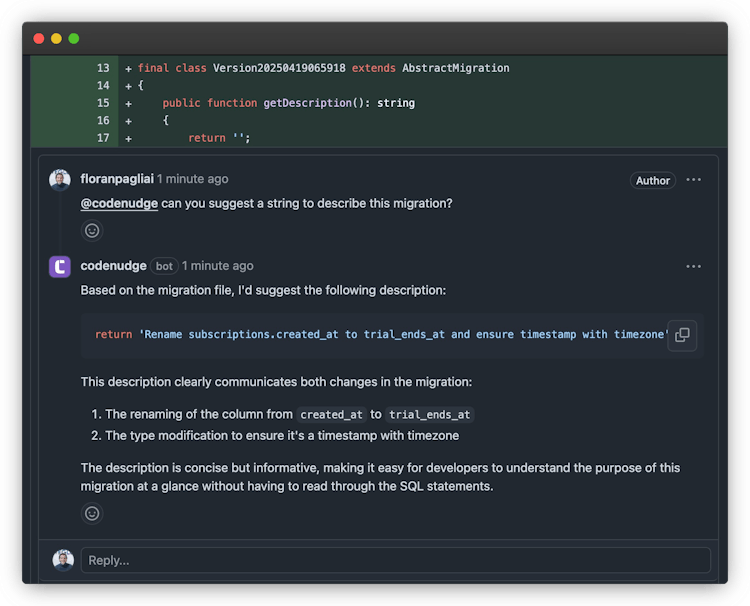Select diff line number 14
This screenshot has width=750, height=606.
tap(103, 86)
